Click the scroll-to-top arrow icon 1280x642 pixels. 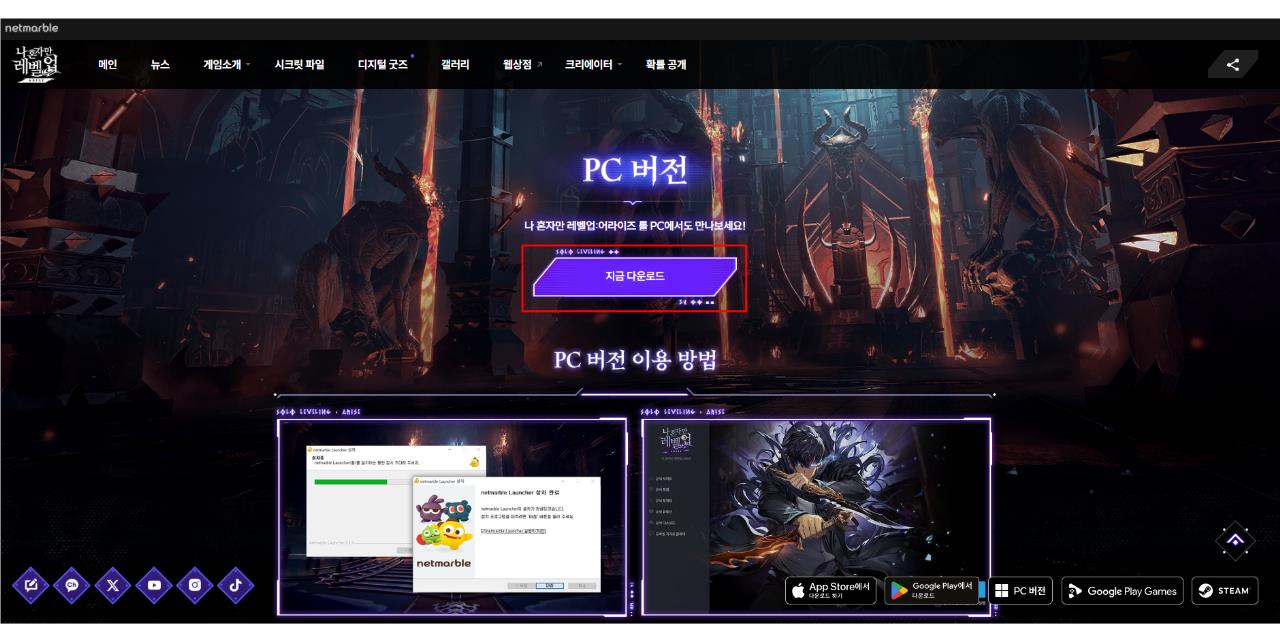coord(1234,540)
